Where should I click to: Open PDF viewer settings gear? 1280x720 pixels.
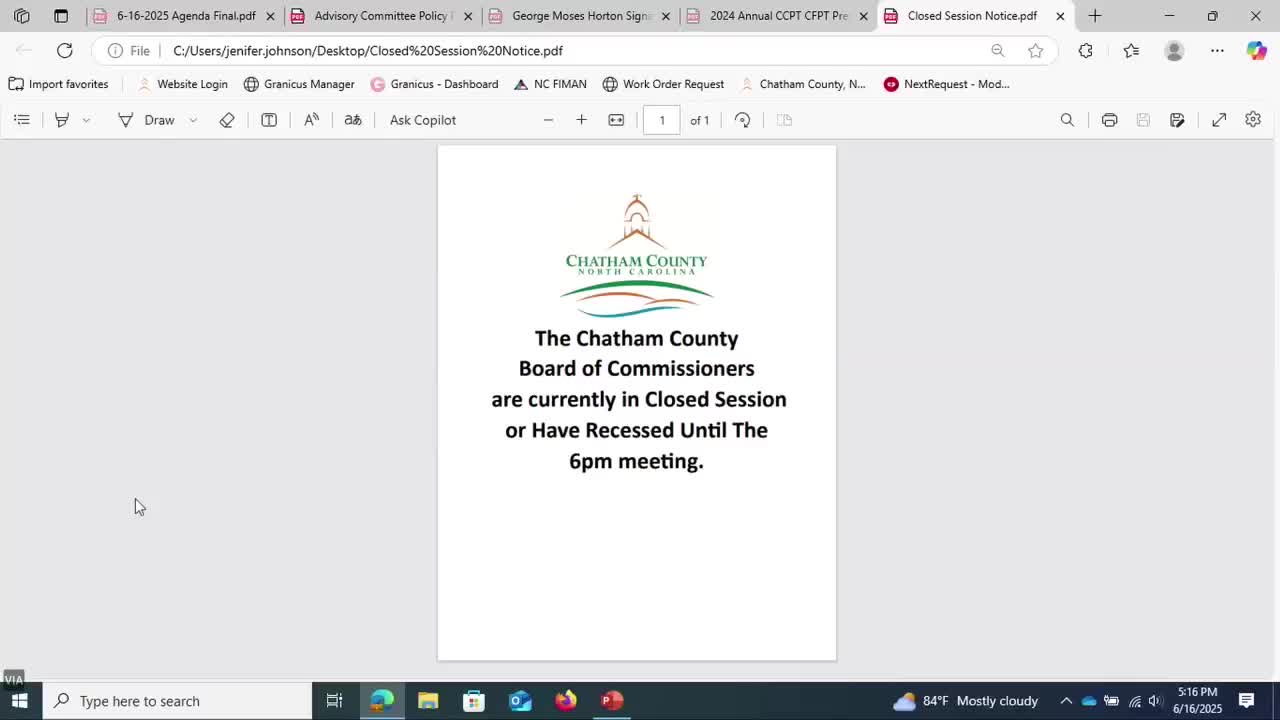coord(1253,120)
